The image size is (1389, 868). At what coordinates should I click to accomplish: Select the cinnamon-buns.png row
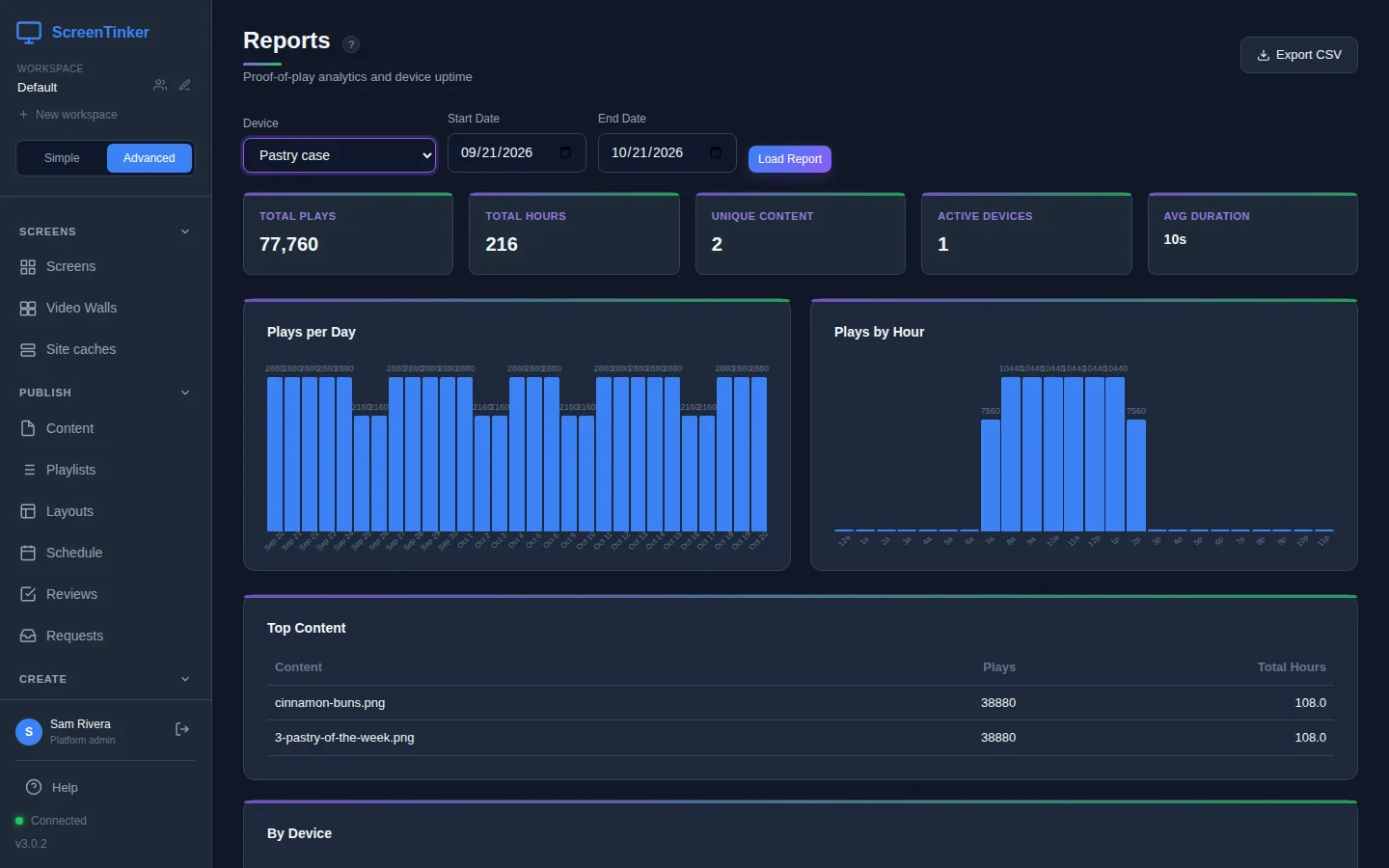click(x=801, y=703)
